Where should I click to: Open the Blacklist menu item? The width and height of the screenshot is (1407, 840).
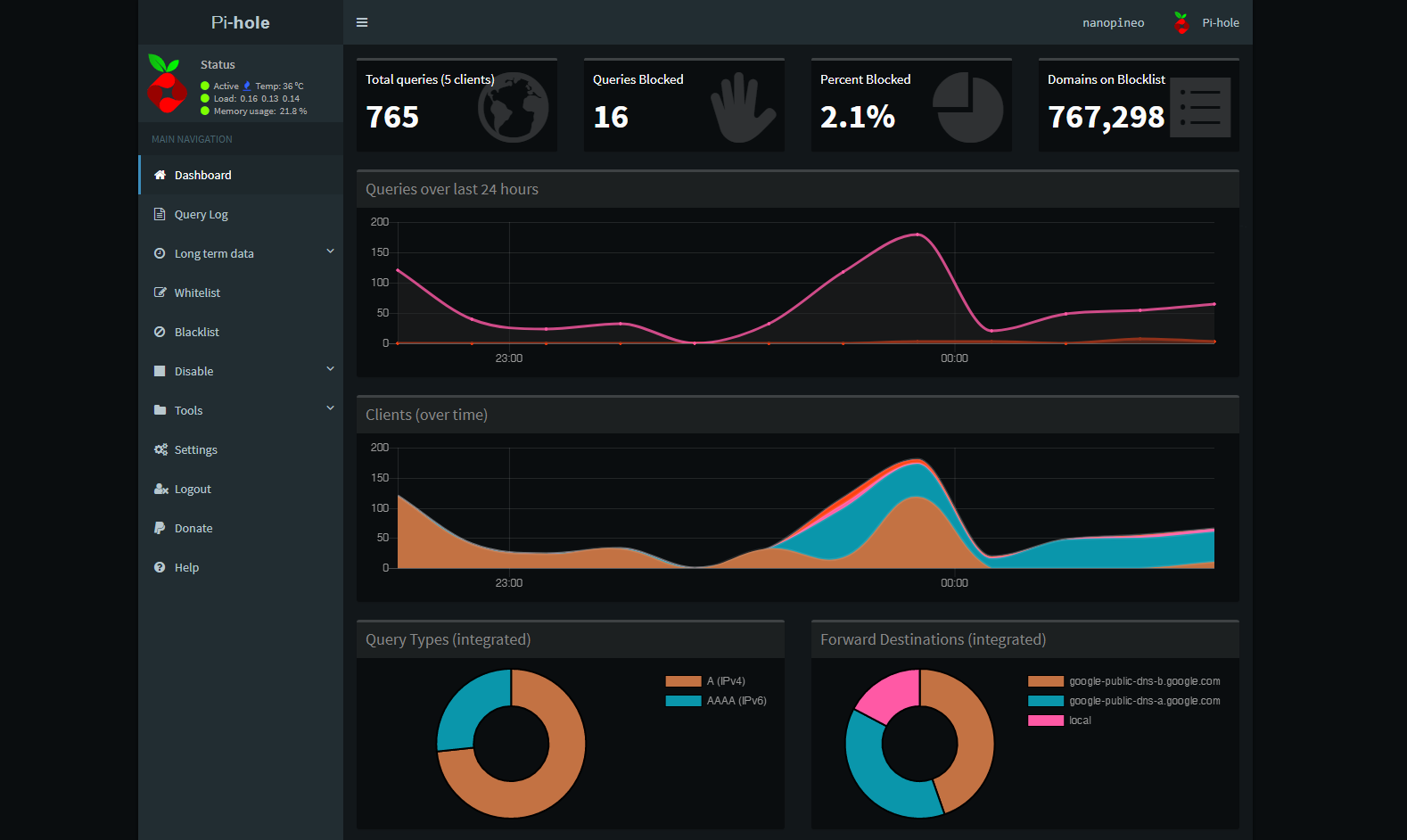[x=241, y=332]
